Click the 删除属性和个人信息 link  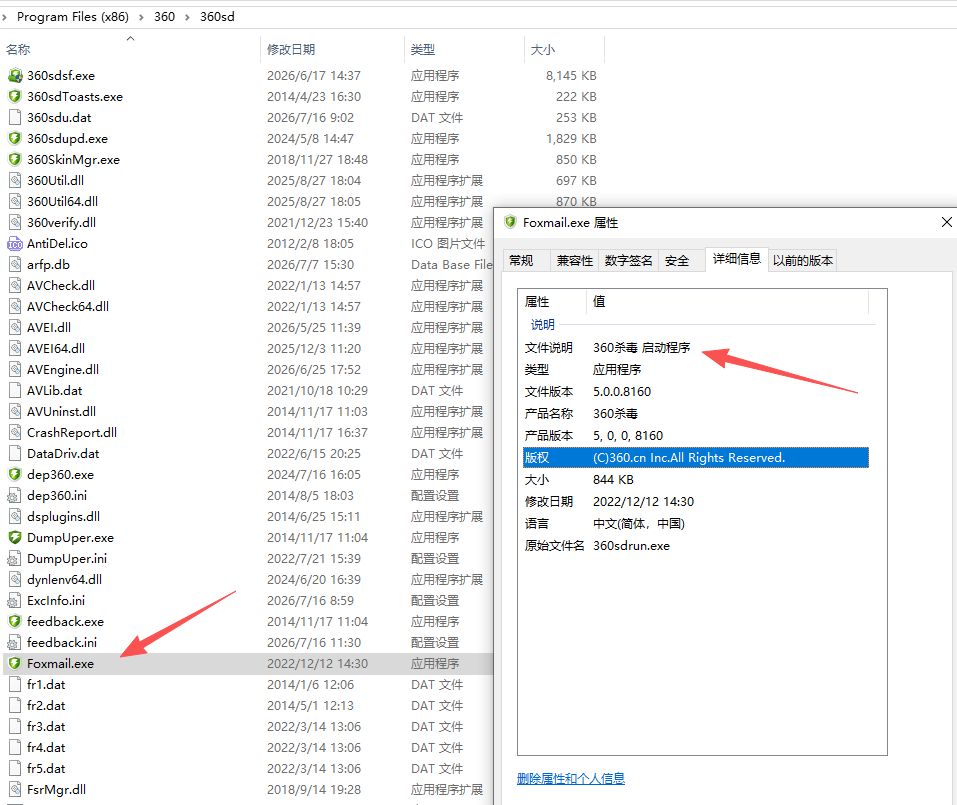(571, 779)
